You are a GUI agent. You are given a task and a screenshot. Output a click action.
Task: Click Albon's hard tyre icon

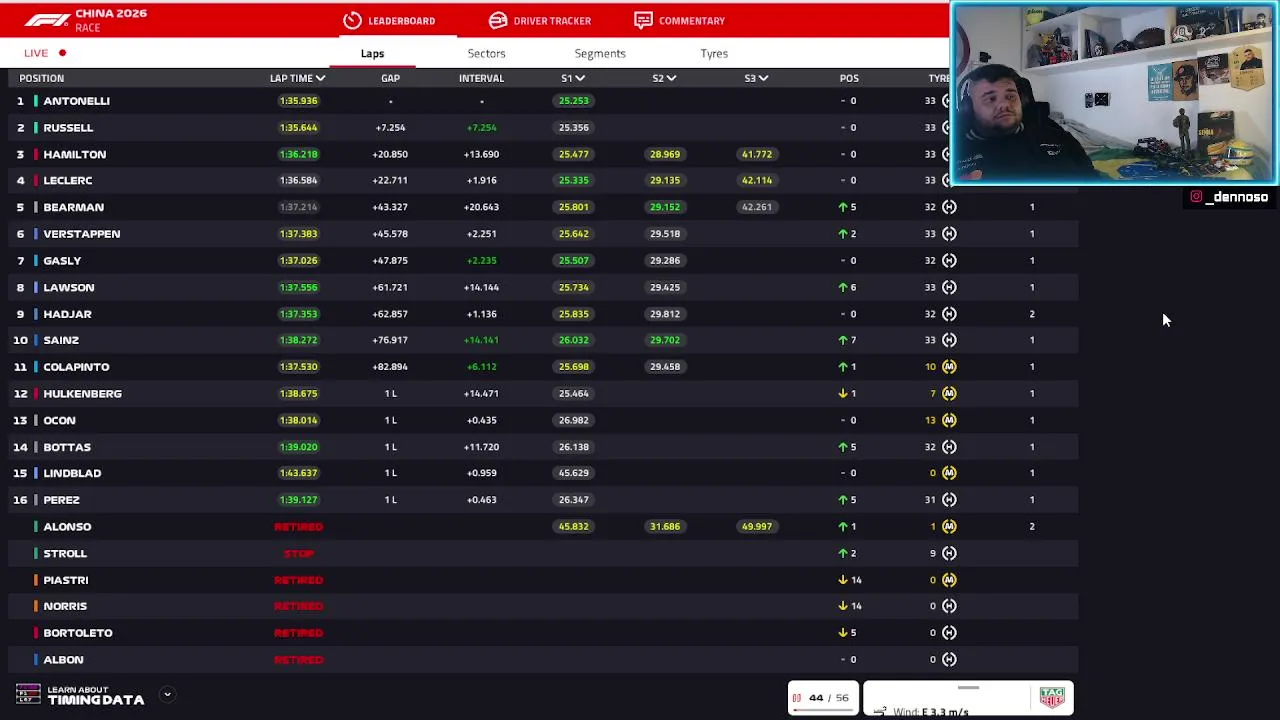949,659
